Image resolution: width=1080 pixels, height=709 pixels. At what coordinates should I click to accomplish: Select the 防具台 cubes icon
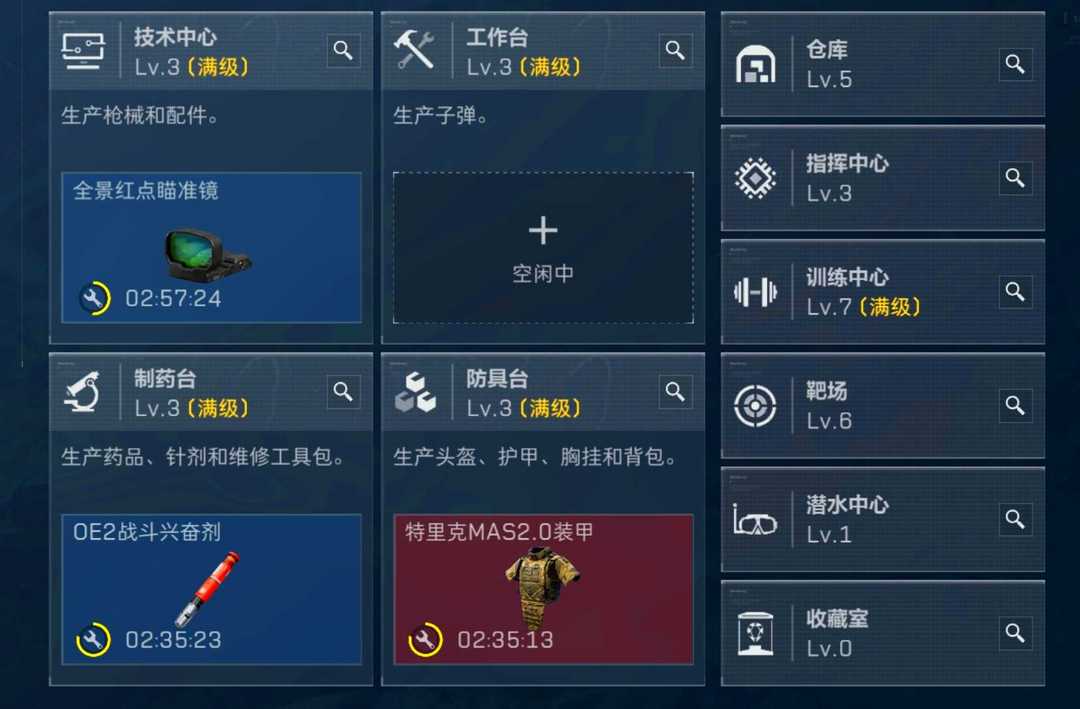[x=415, y=392]
